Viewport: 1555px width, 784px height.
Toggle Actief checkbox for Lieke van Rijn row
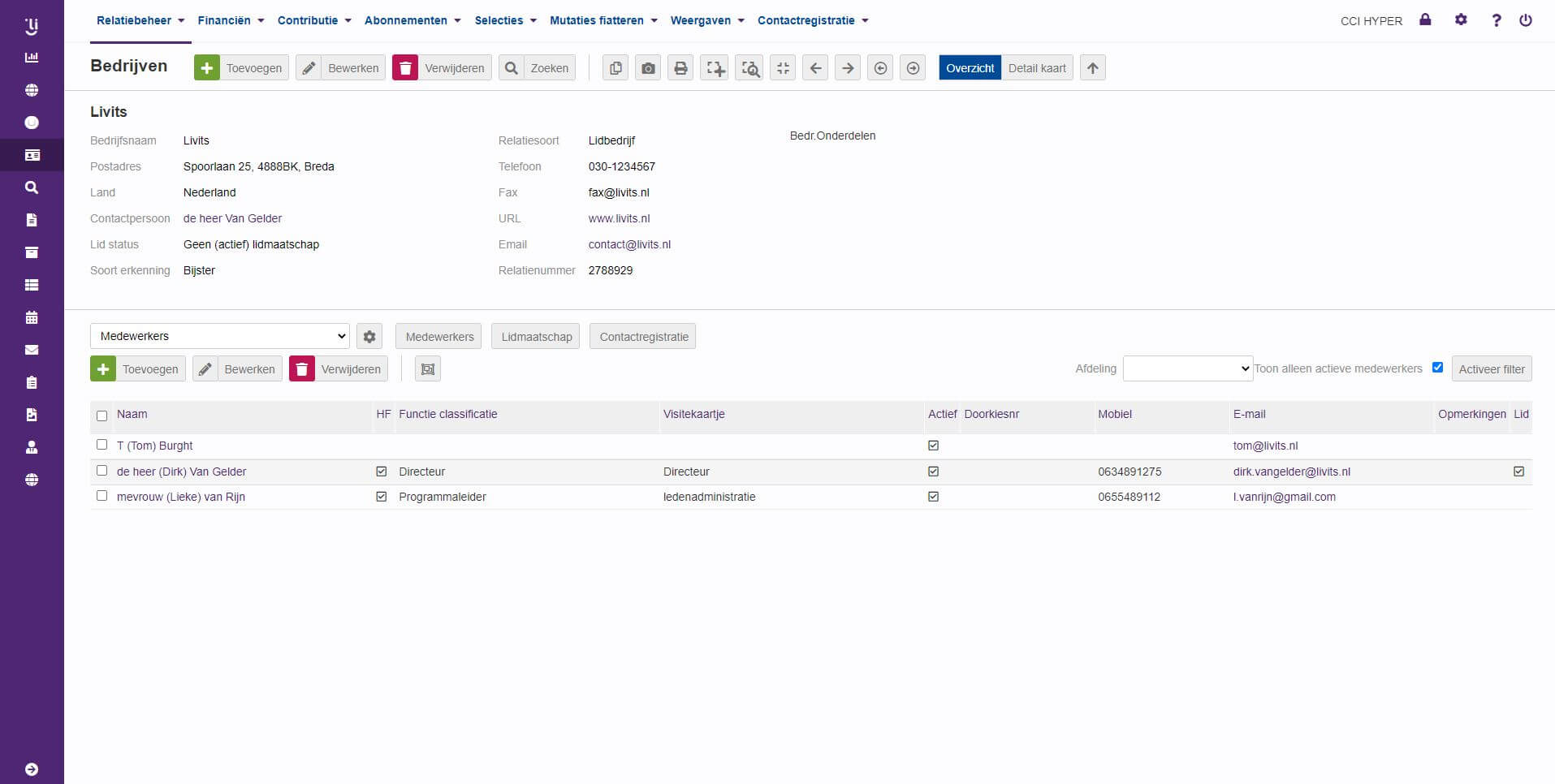point(933,497)
